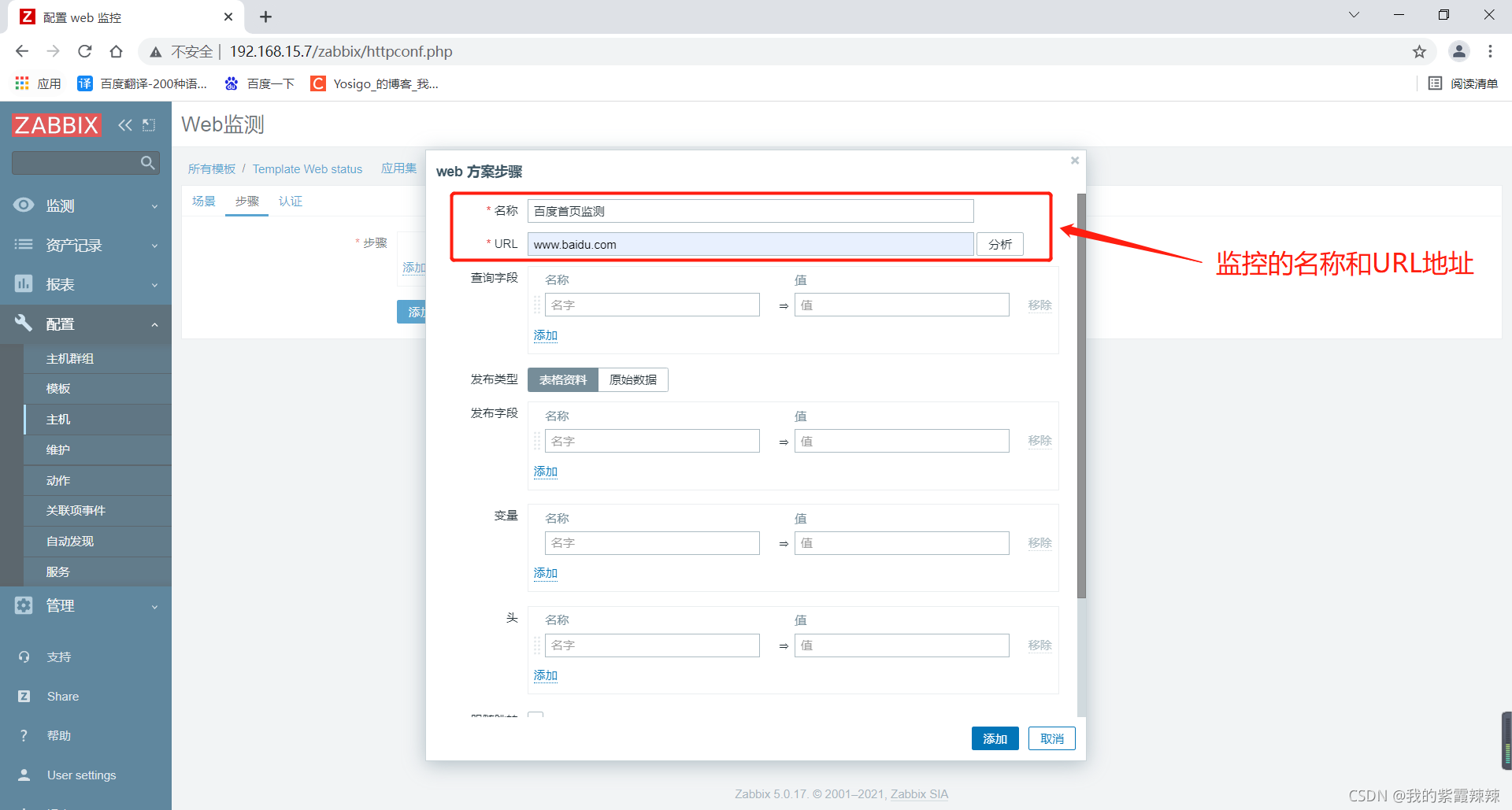Viewport: 1512px width, 810px height.
Task: Open Zabbix SIA footer link
Action: (919, 794)
